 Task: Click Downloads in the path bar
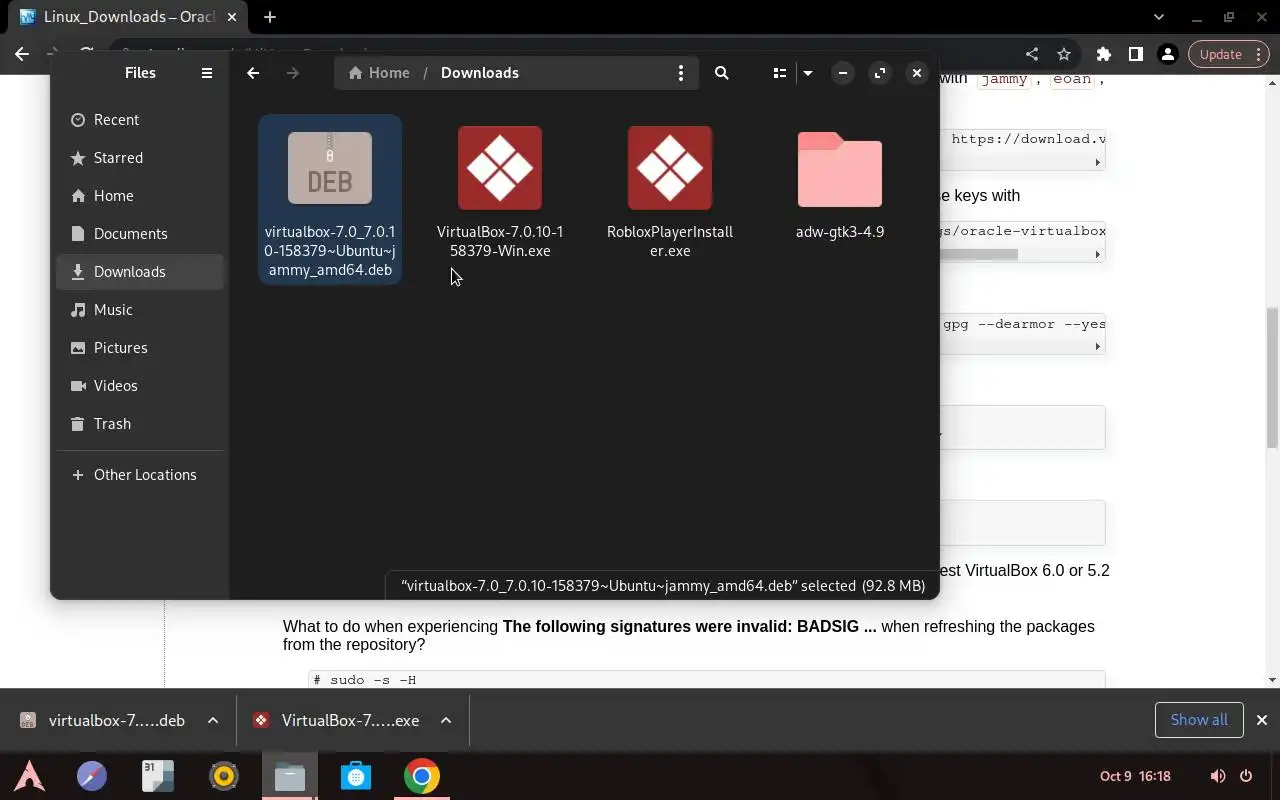click(x=480, y=73)
